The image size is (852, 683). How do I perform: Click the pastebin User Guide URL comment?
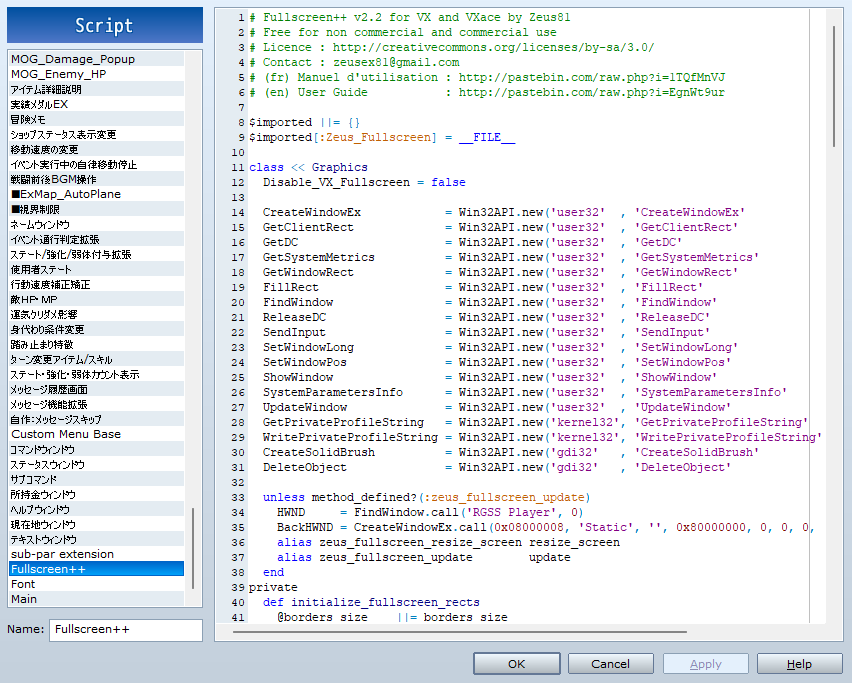(592, 92)
